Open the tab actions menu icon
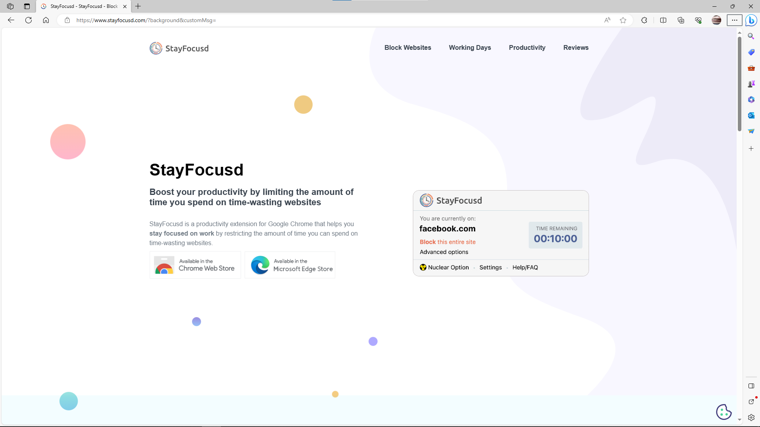The height and width of the screenshot is (427, 760). (27, 6)
